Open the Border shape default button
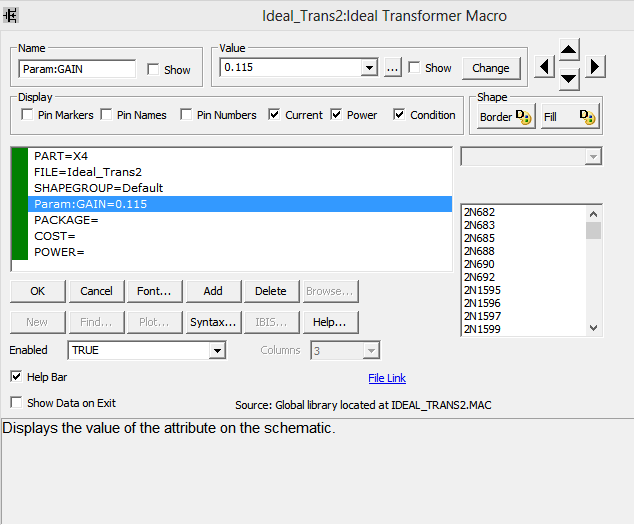 coord(507,117)
